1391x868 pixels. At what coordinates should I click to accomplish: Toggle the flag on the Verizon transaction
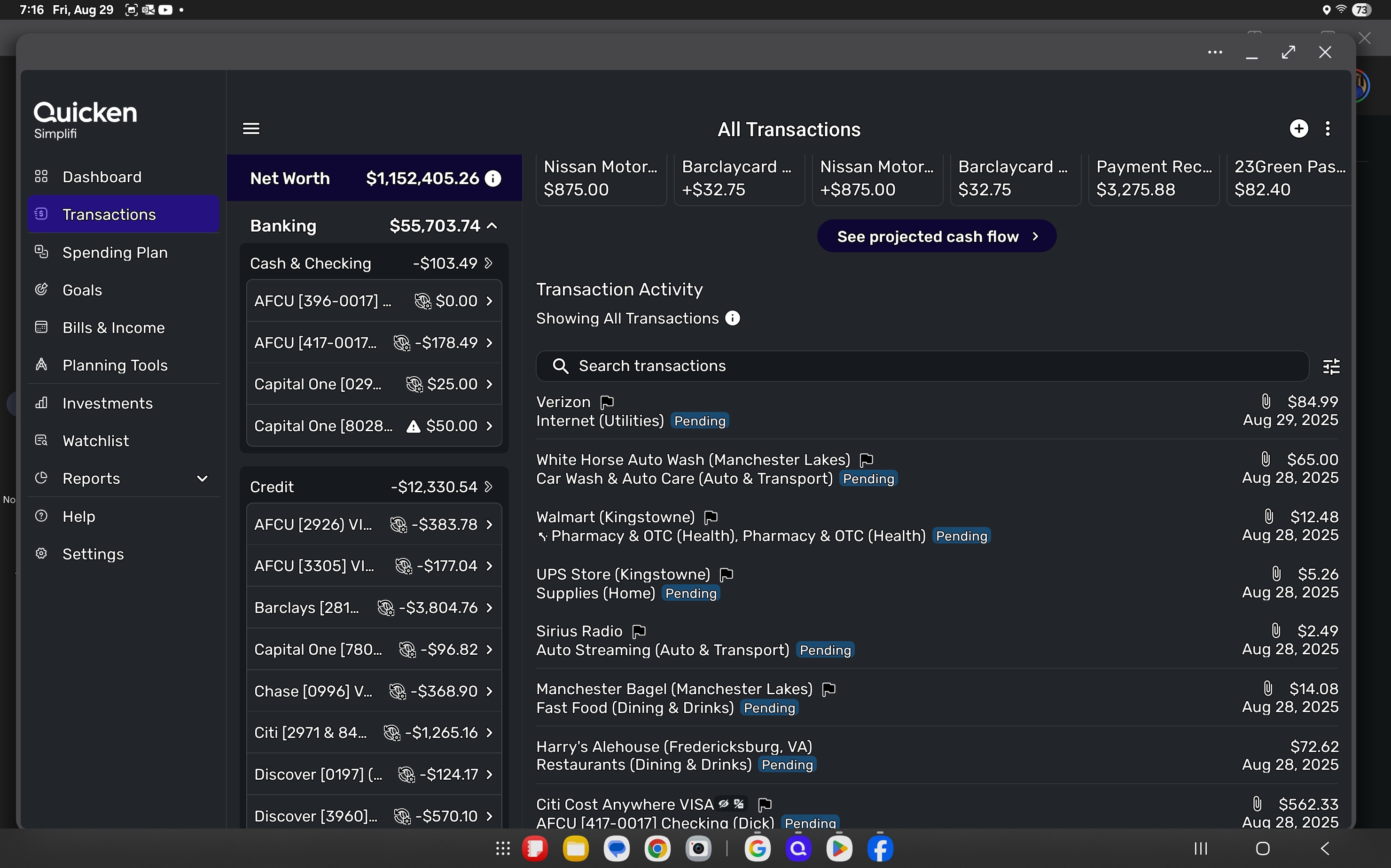point(607,403)
